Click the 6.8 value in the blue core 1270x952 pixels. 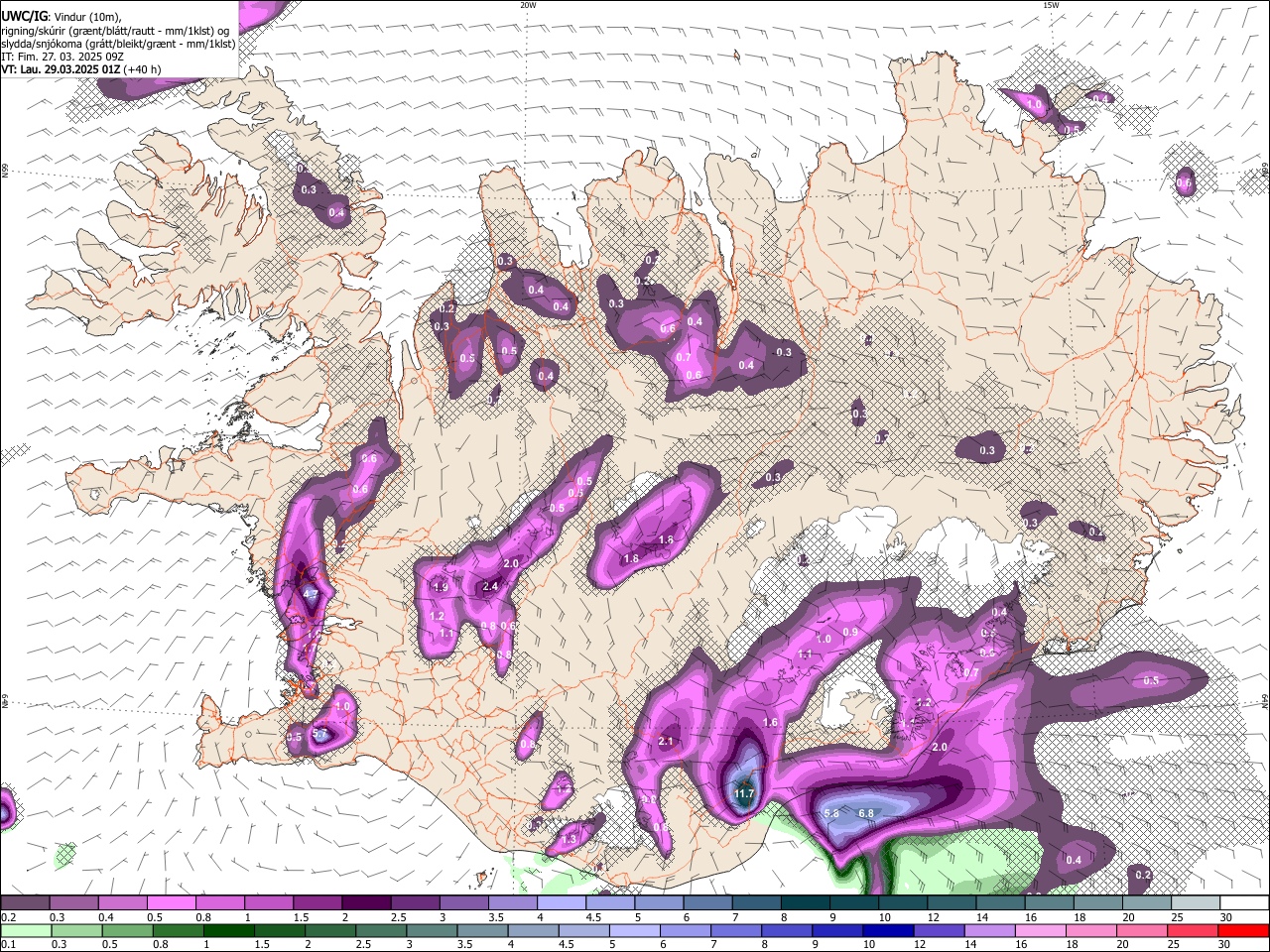coord(865,813)
